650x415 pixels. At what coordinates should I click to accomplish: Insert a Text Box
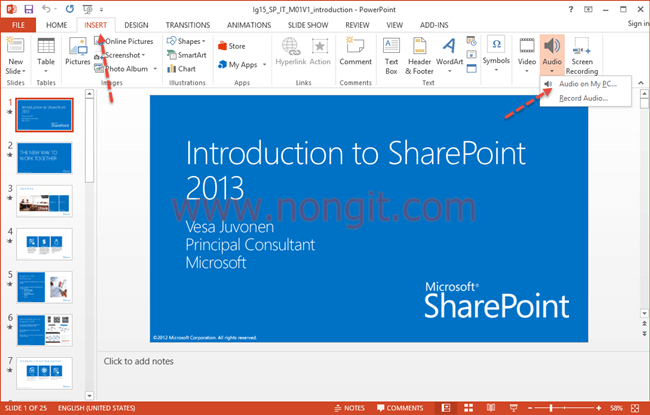[391, 56]
